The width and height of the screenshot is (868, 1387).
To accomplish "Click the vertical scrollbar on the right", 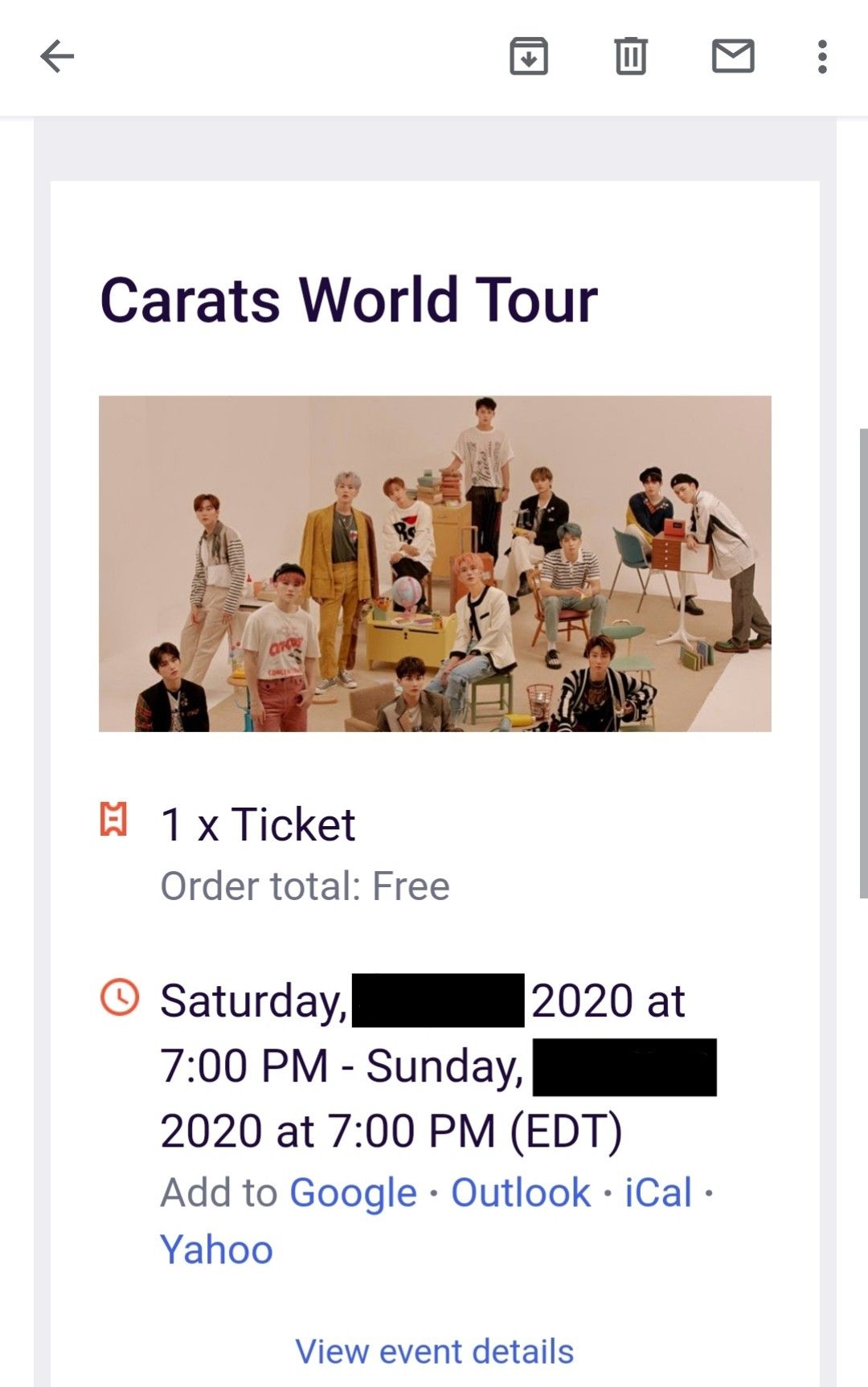I will tap(863, 663).
